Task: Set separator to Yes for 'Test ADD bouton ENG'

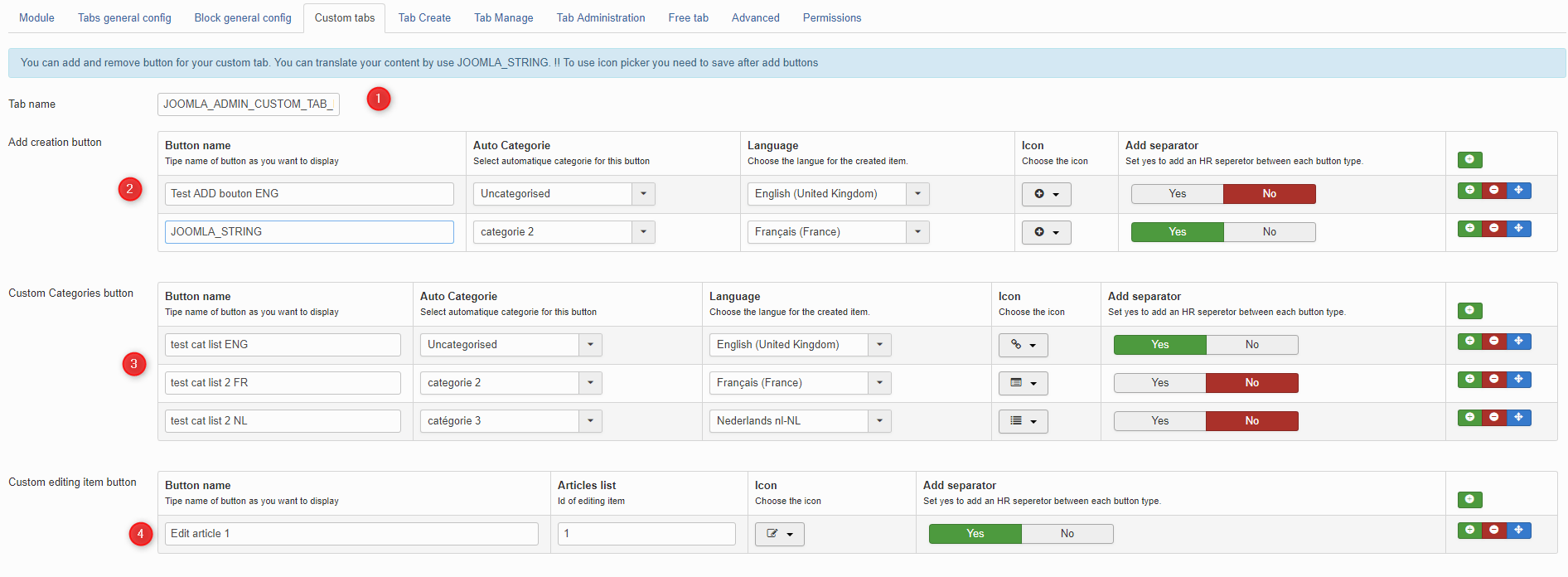Action: pyautogui.click(x=1177, y=194)
